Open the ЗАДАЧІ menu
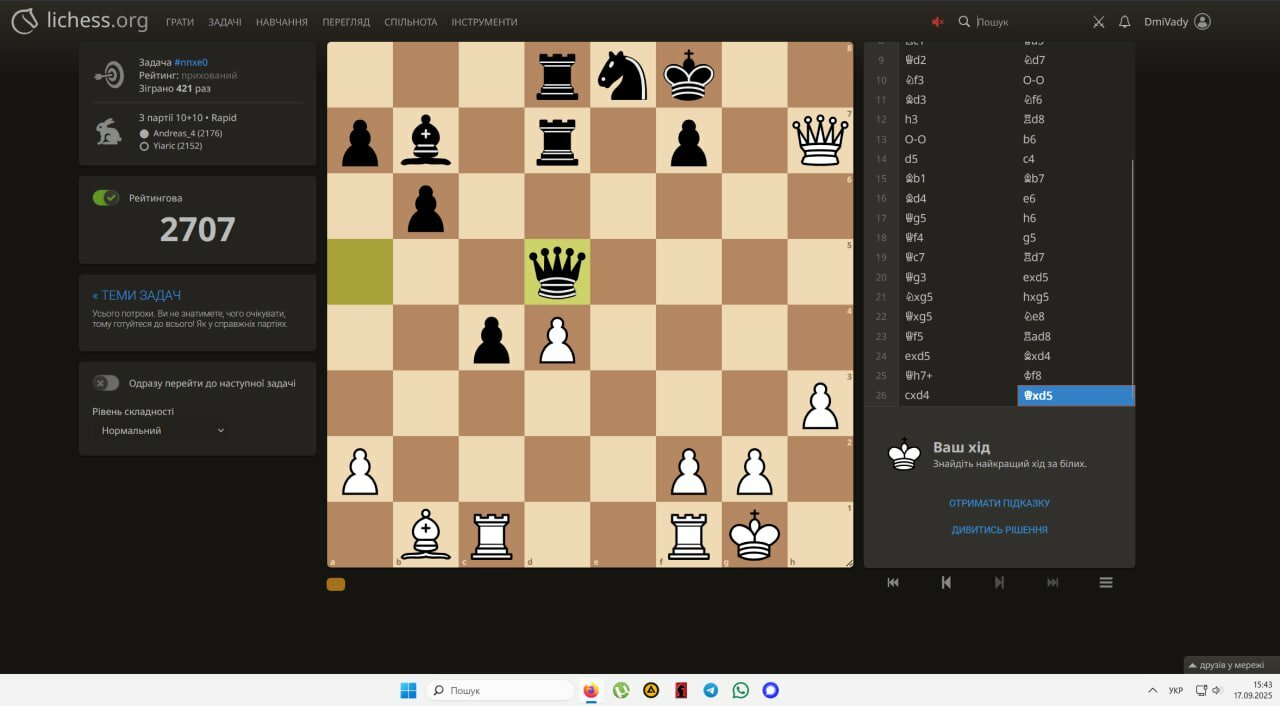 click(x=225, y=21)
